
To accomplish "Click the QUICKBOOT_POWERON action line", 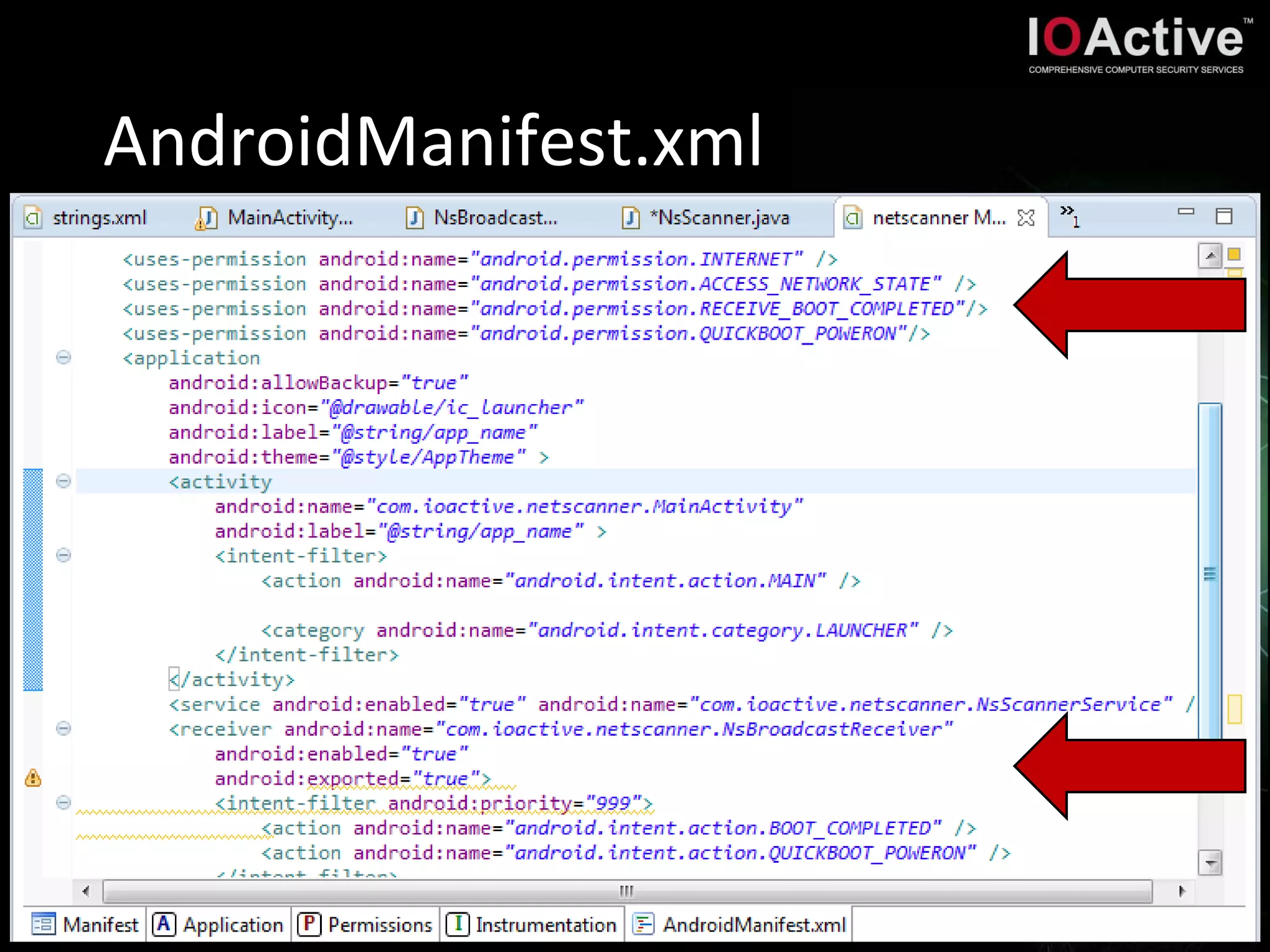I will click(x=636, y=853).
